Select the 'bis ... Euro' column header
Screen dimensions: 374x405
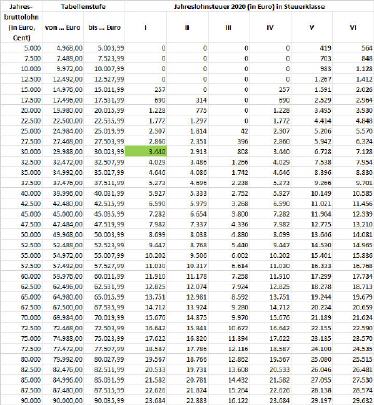[104, 27]
